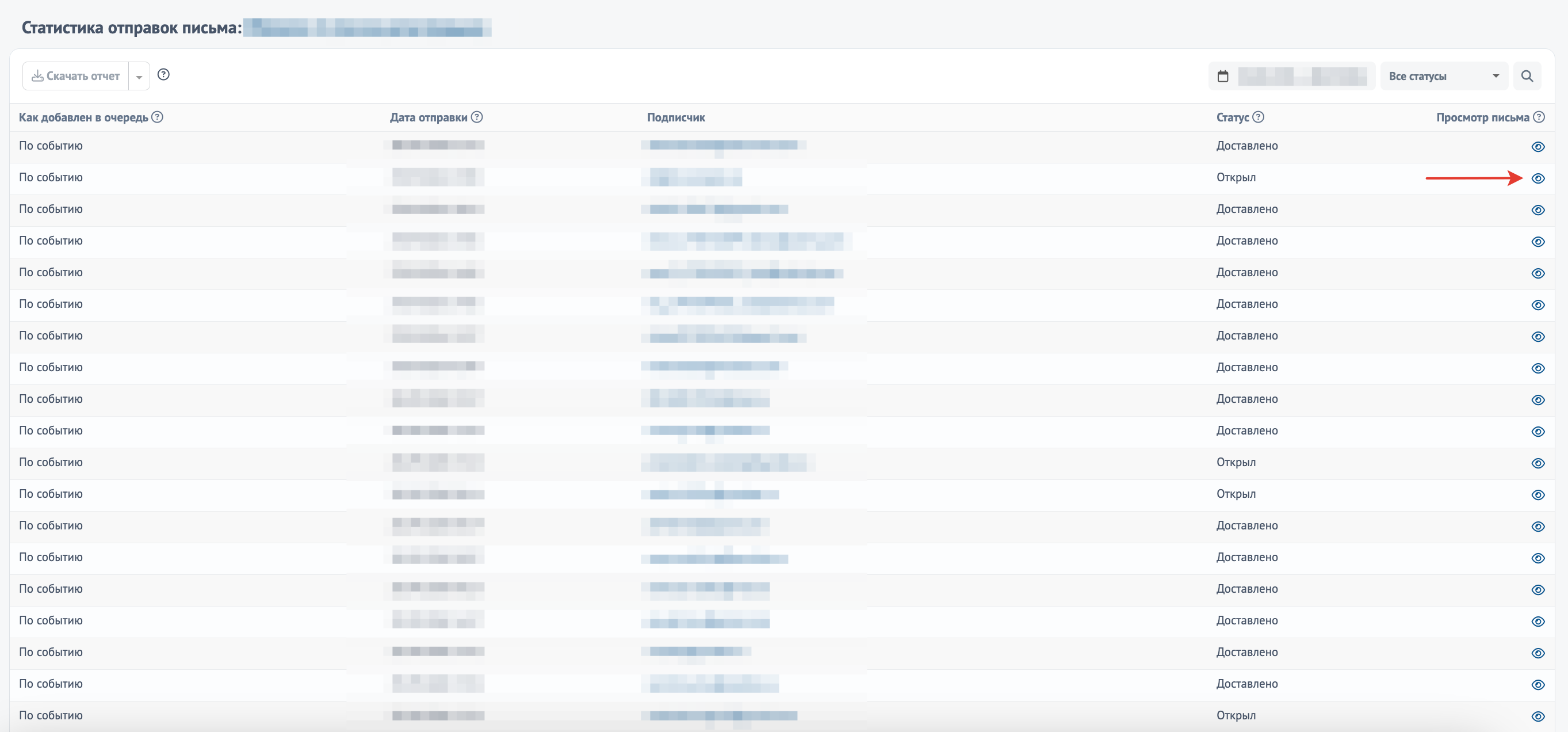Click the eye icon in the first 'Открыл' row
1568x732 pixels.
[x=1538, y=178]
